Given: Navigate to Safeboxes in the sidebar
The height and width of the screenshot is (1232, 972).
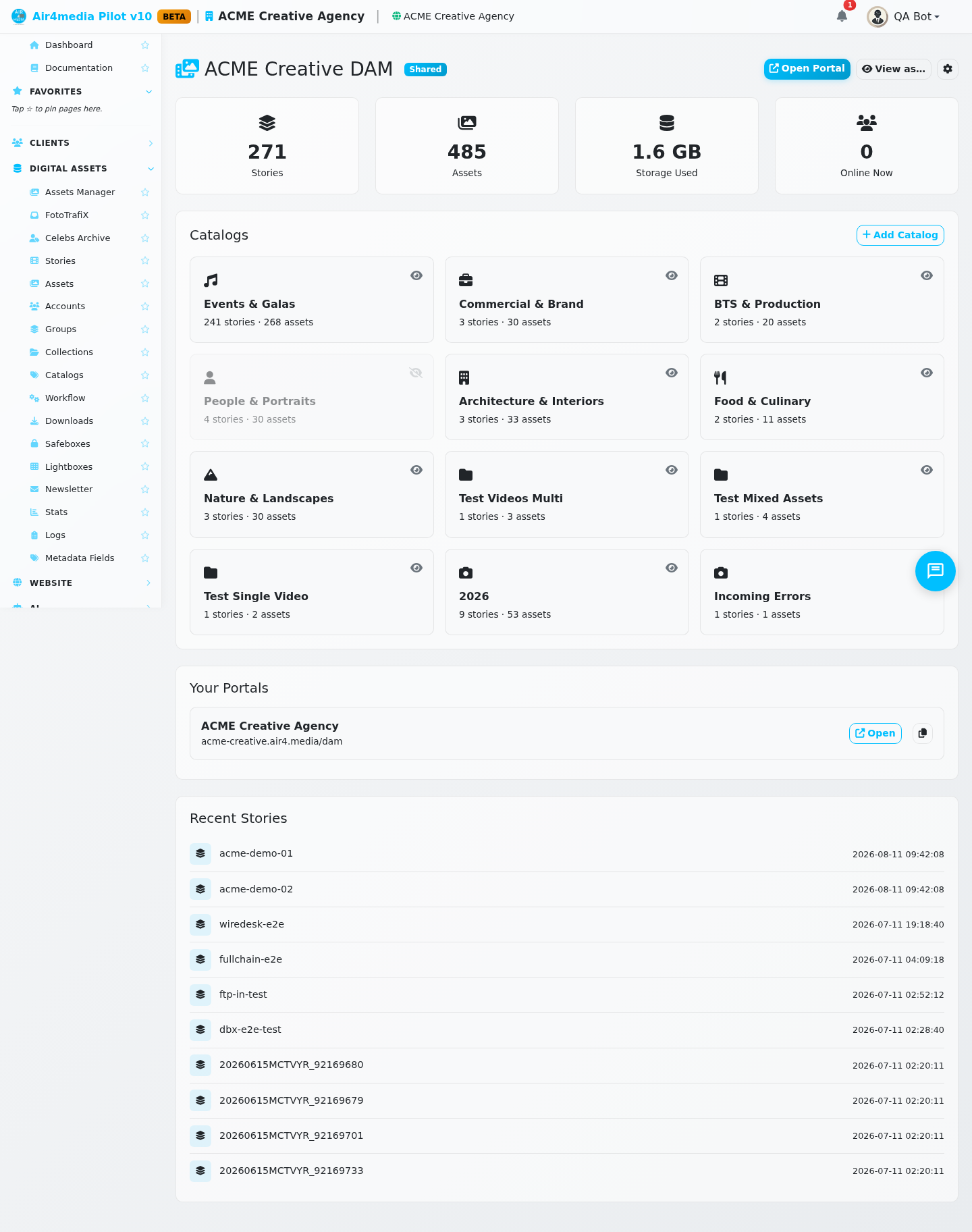Looking at the screenshot, I should coord(67,444).
